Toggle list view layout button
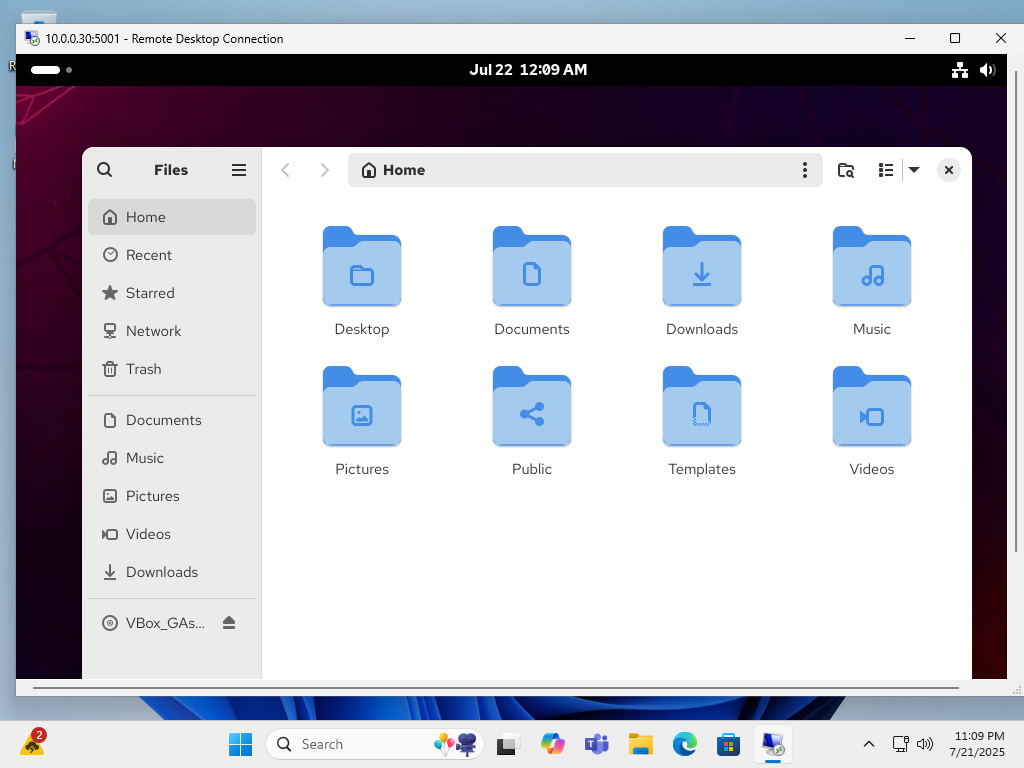 (885, 170)
